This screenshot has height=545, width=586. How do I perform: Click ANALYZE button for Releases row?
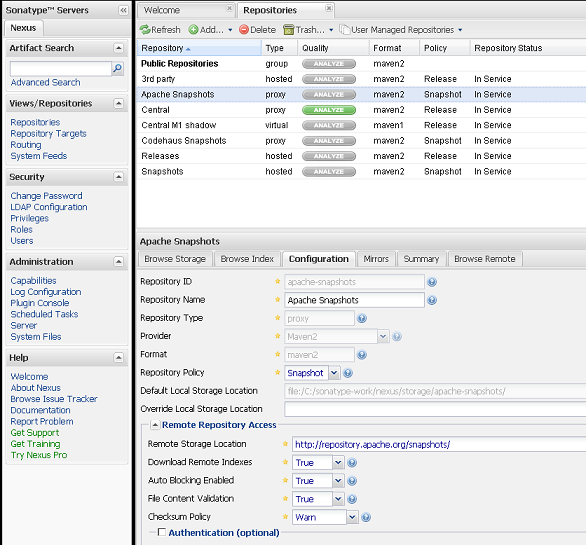click(x=329, y=156)
